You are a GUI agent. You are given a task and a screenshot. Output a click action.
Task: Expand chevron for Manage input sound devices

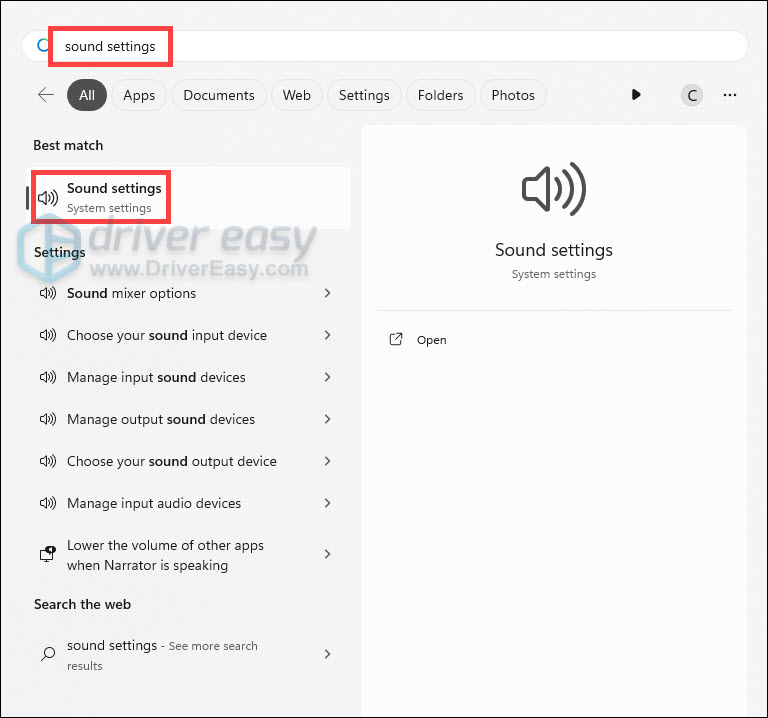point(328,377)
